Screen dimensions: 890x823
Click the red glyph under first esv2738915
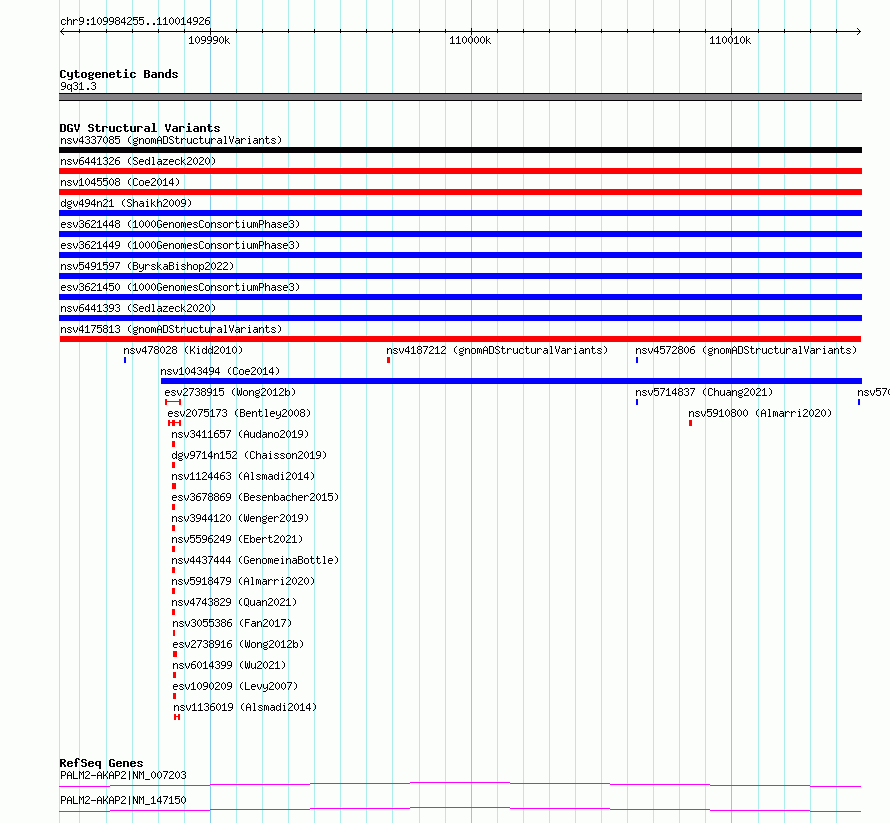[173, 402]
